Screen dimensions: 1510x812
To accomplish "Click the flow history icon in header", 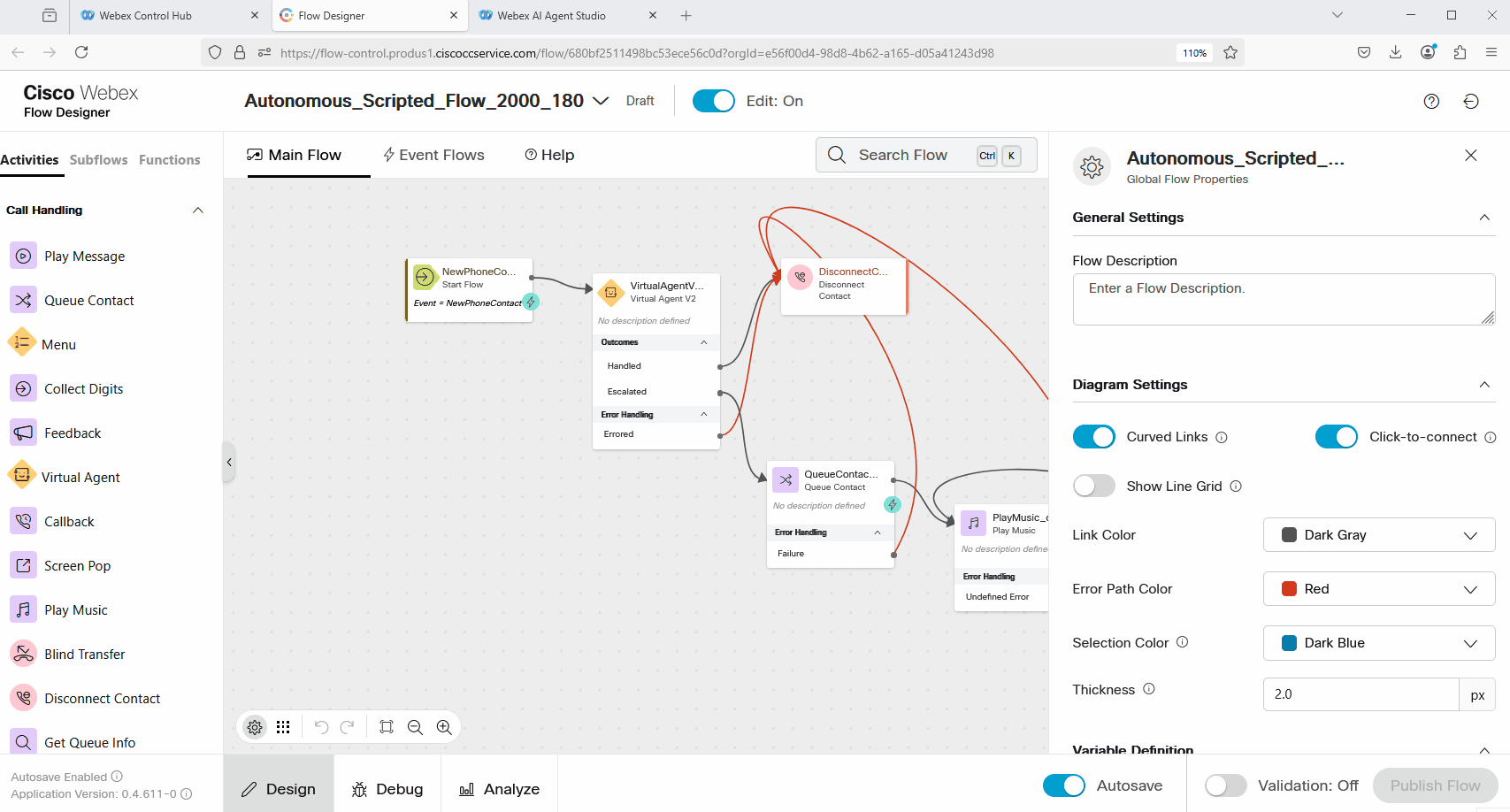I will click(x=1471, y=101).
